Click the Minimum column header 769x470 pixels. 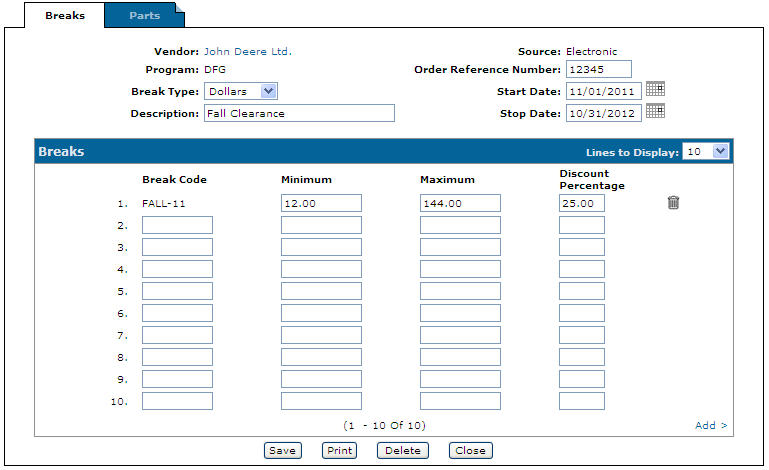coord(306,180)
